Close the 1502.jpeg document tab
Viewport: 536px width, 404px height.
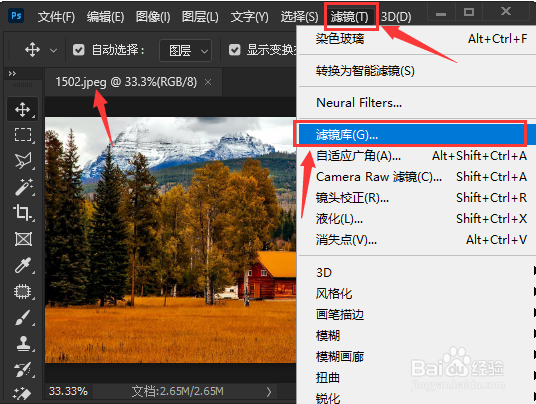(x=208, y=82)
